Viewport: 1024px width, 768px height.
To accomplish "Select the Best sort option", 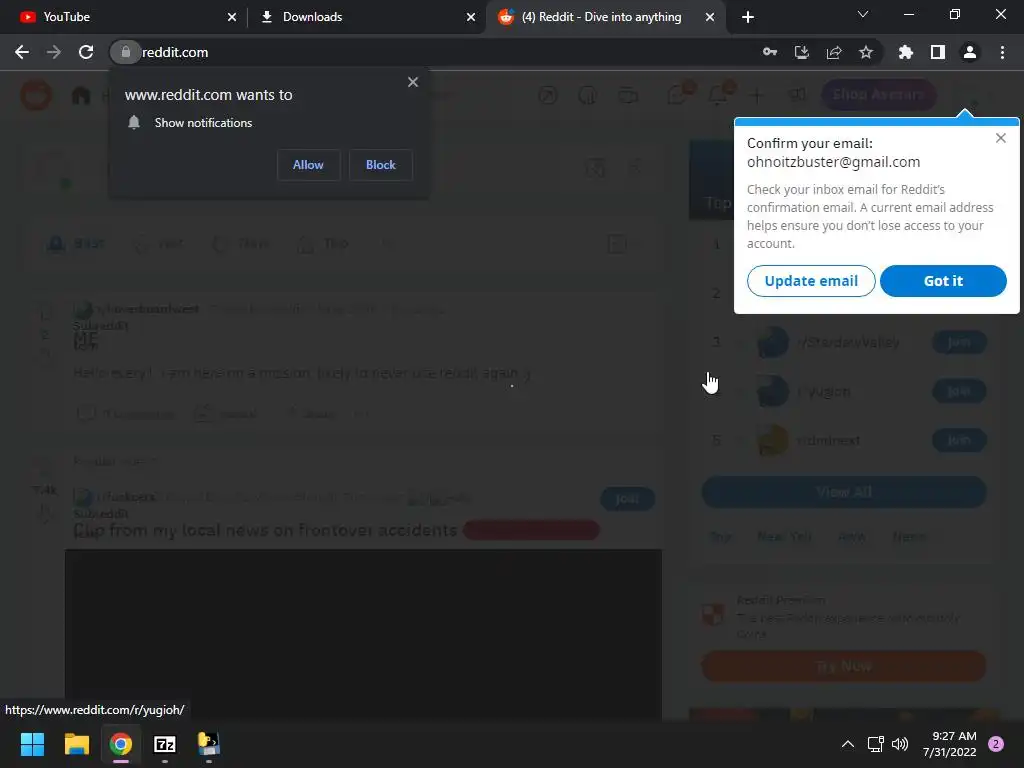I will 76,244.
